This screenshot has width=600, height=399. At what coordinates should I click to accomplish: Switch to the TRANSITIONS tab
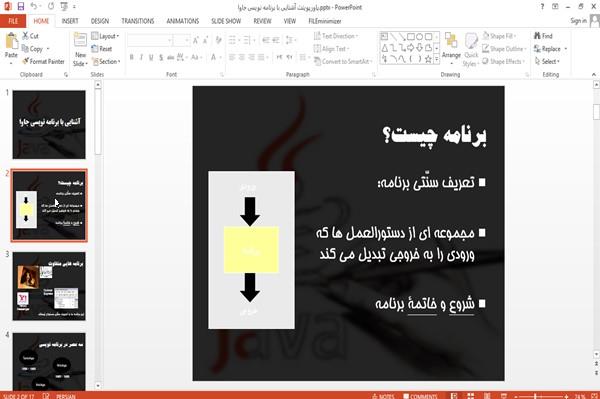138,21
